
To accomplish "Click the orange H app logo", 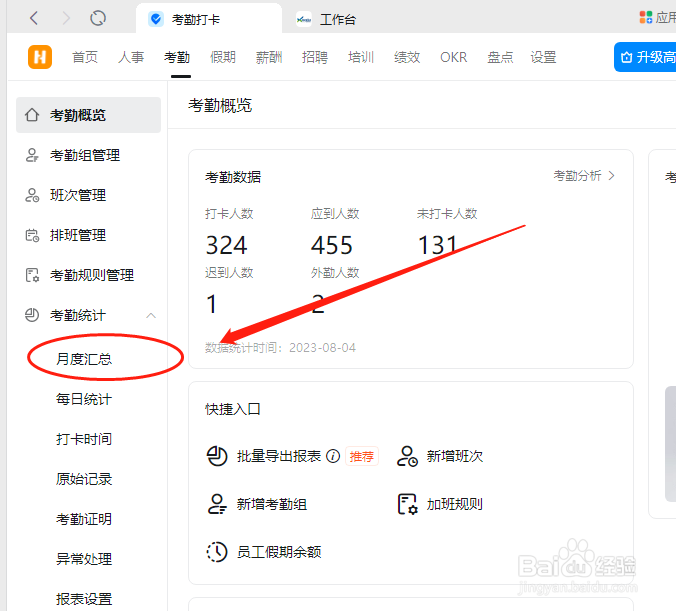I will [x=40, y=57].
